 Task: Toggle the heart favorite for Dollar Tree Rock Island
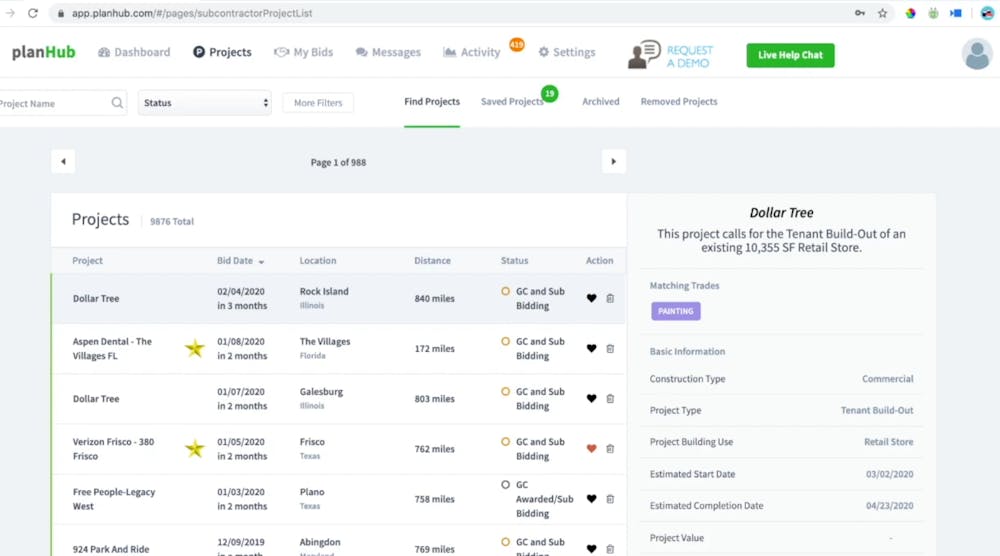coord(591,298)
